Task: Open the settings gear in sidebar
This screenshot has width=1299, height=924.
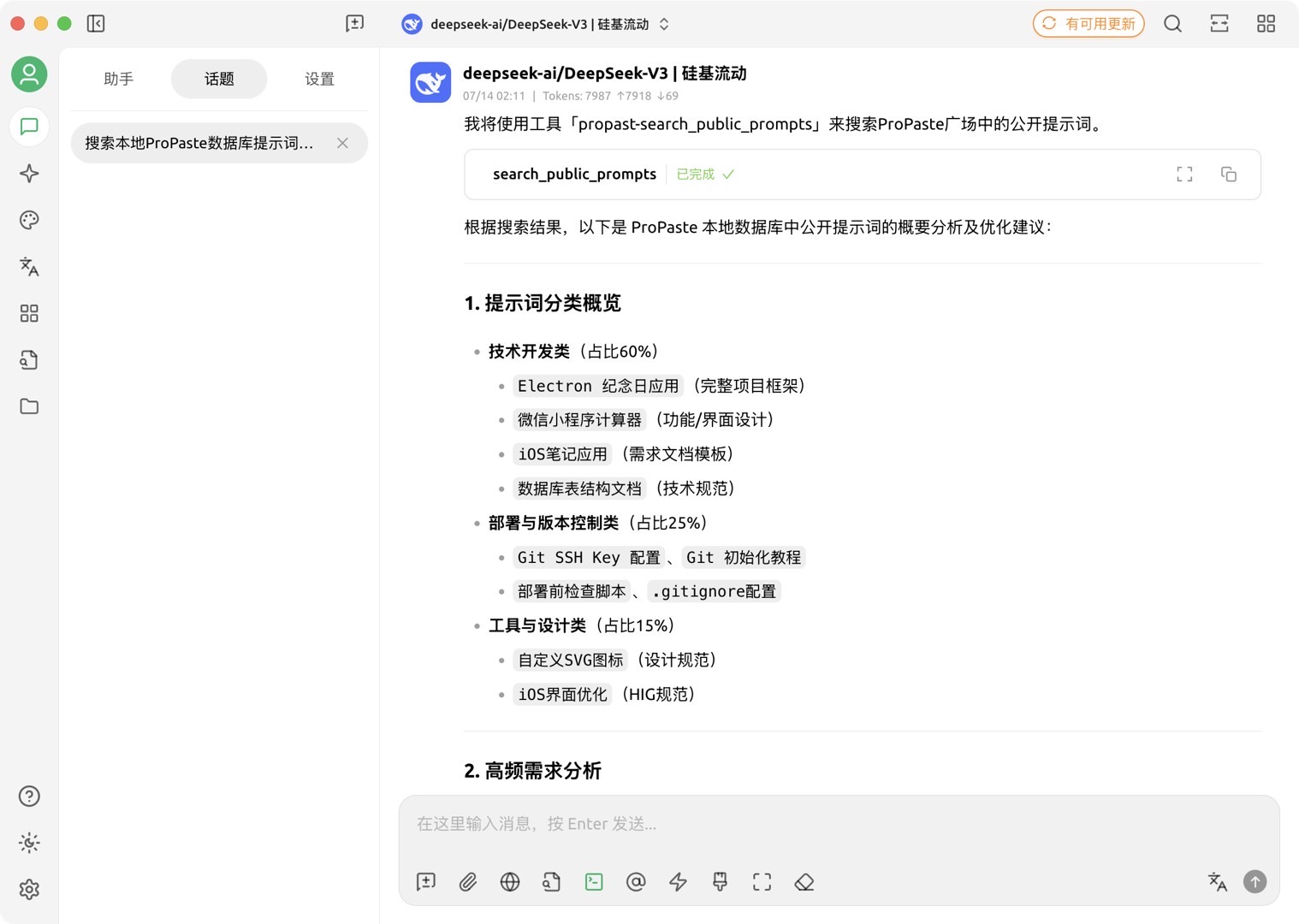Action: 29,890
